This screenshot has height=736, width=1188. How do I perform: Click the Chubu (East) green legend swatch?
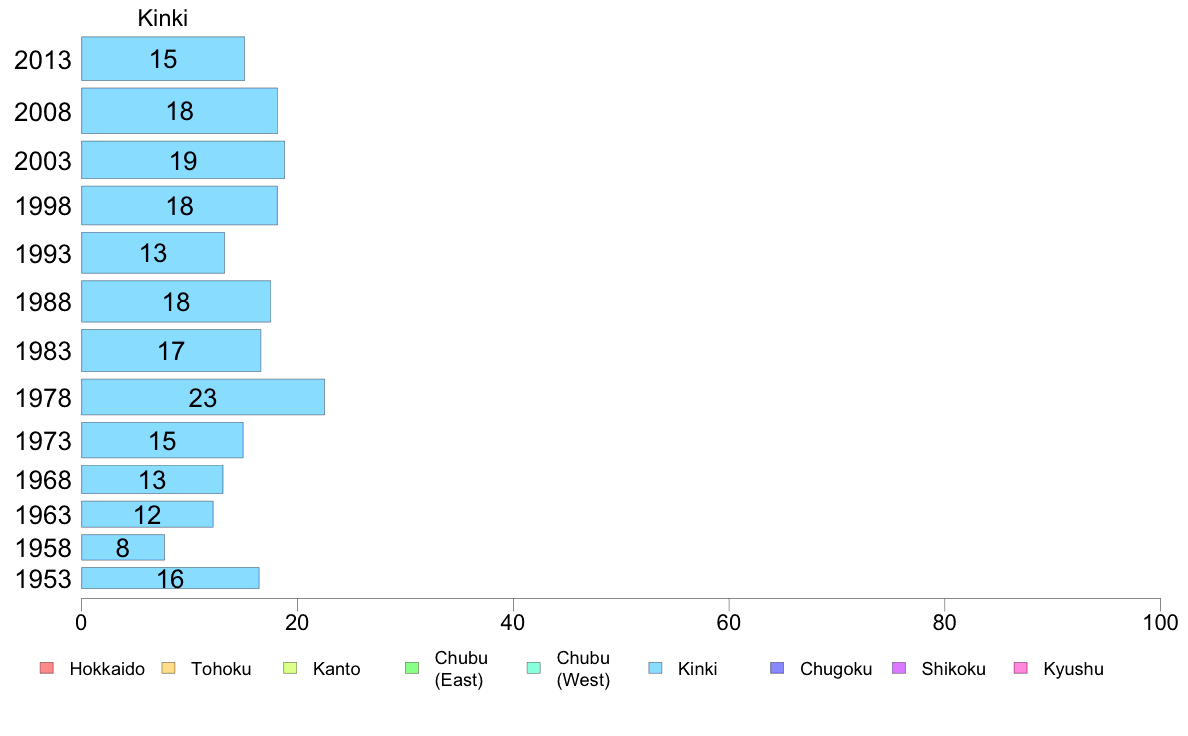point(412,668)
